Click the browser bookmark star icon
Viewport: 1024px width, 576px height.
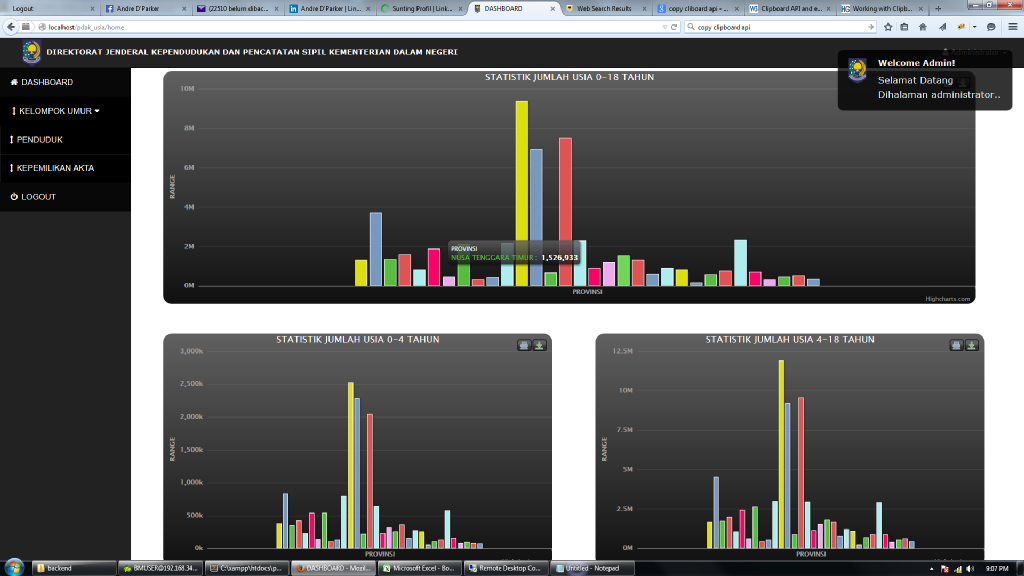(888, 27)
